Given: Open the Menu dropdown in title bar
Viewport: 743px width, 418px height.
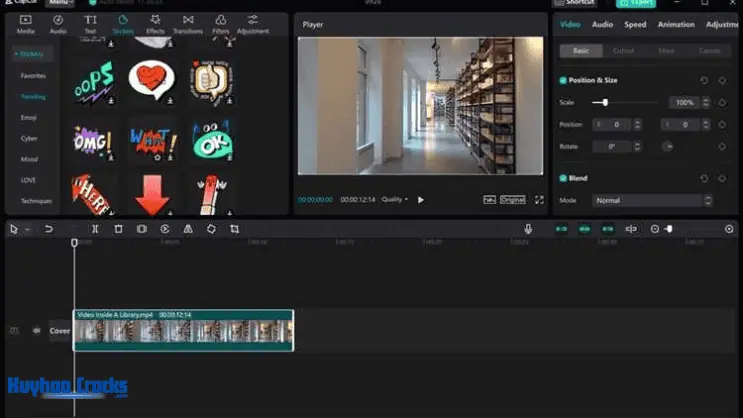Looking at the screenshot, I should tap(60, 3).
